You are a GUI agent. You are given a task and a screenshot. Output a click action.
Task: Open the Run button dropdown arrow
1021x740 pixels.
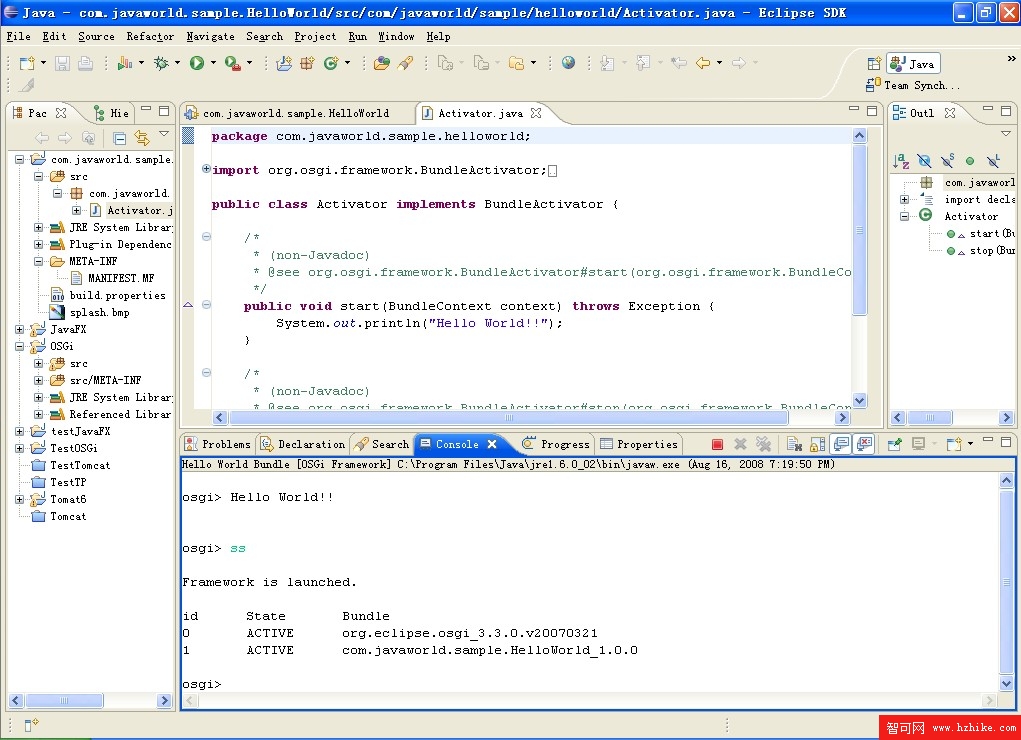212,63
